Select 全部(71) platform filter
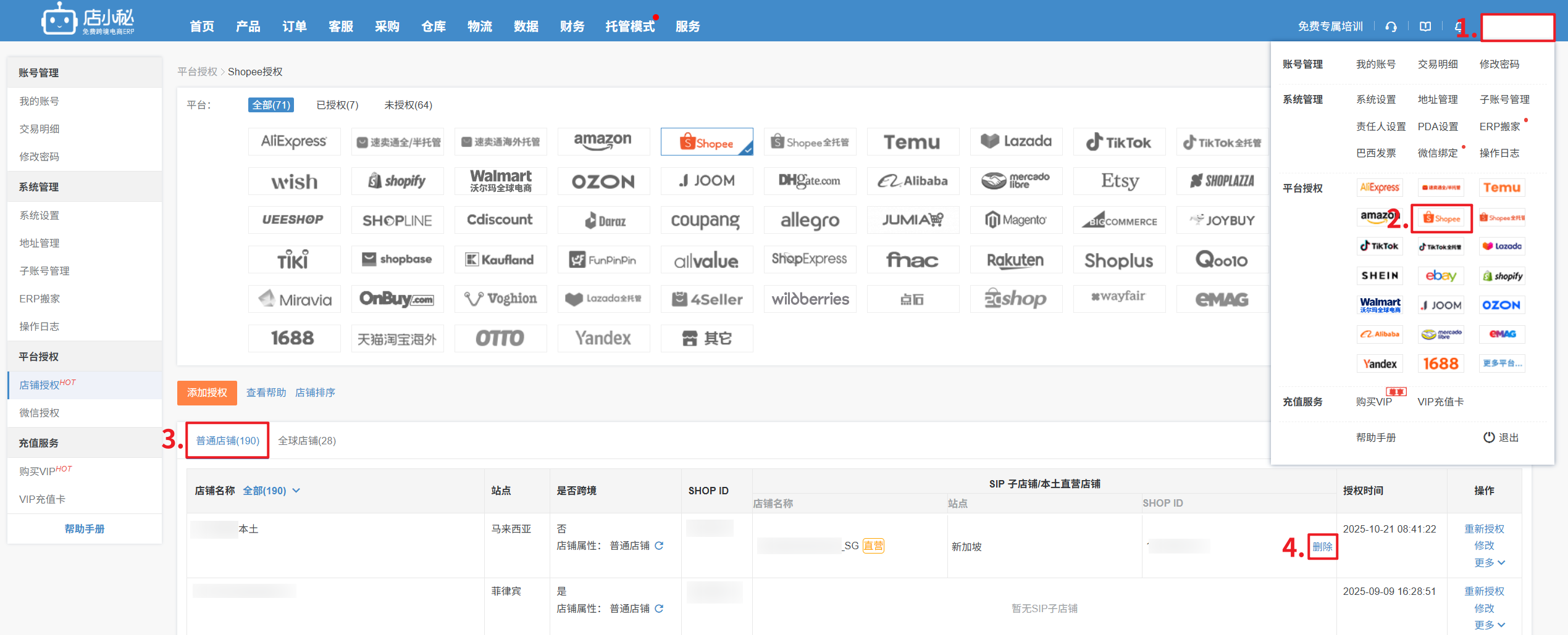Viewport: 1568px width, 635px height. [270, 105]
